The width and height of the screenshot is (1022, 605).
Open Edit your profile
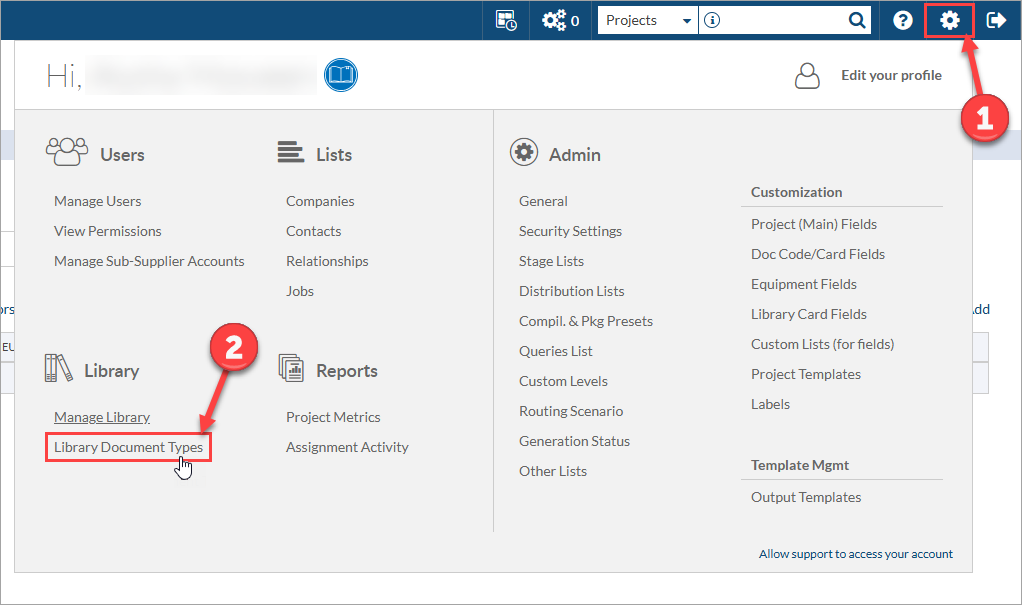point(890,75)
